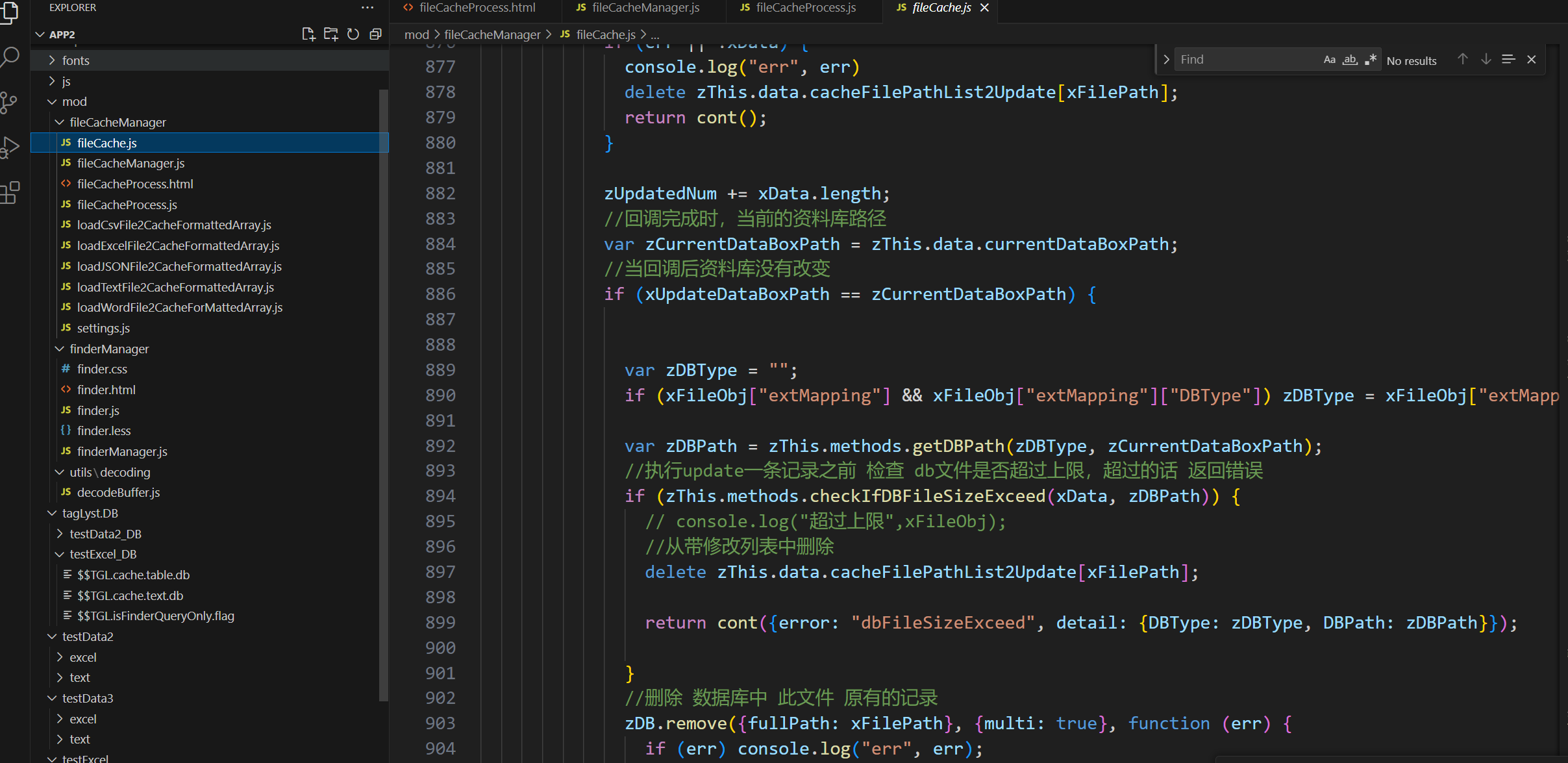Open the finder.css file
This screenshot has width=1568, height=763.
[x=209, y=369]
